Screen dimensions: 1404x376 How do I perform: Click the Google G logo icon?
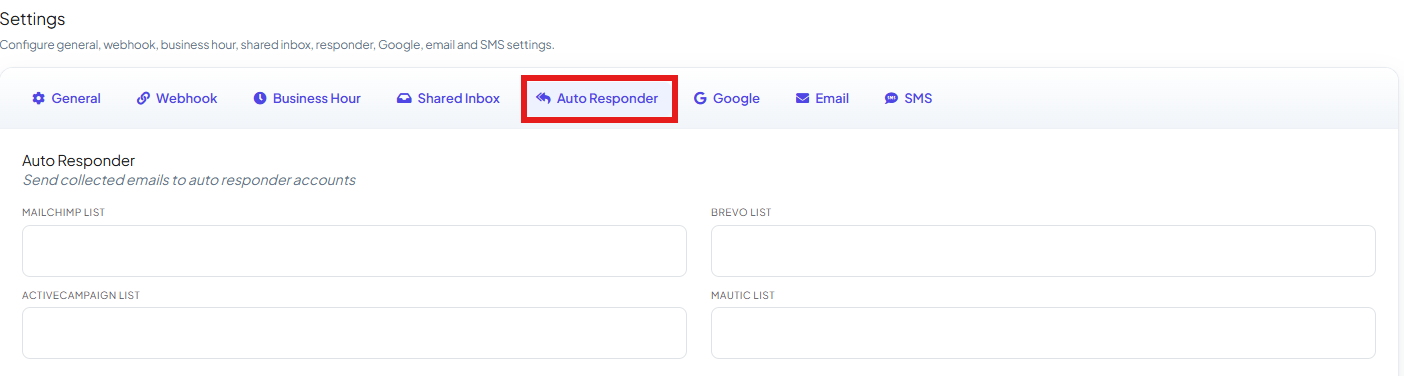click(x=700, y=98)
